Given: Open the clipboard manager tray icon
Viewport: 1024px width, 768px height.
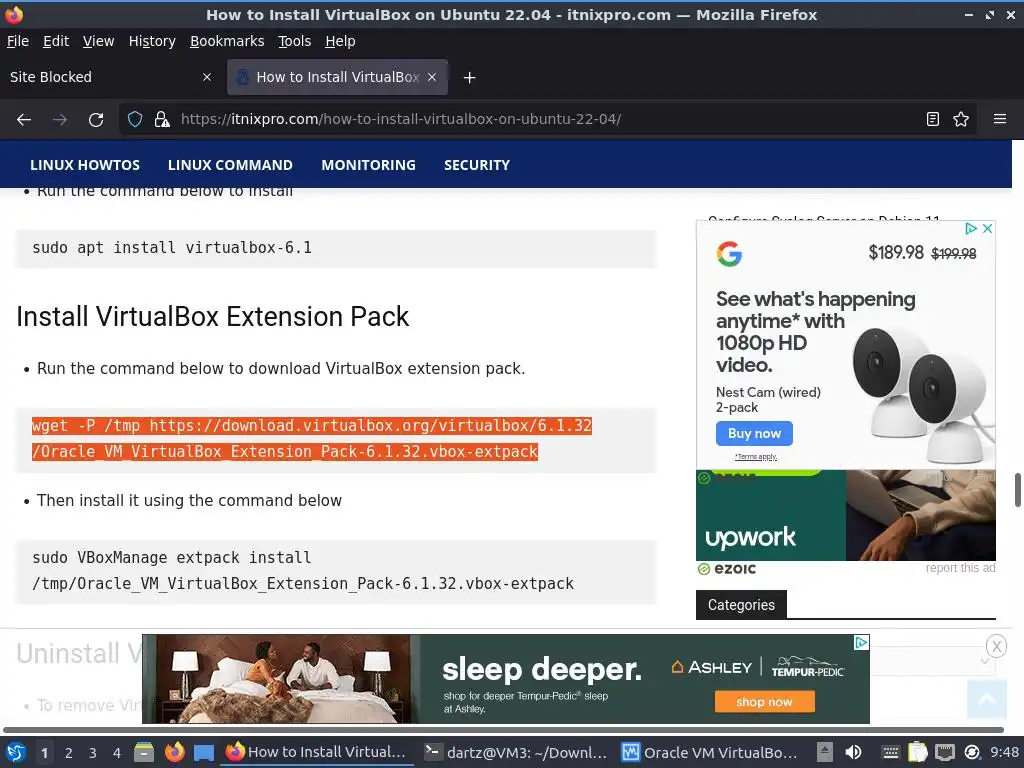Looking at the screenshot, I should (918, 752).
